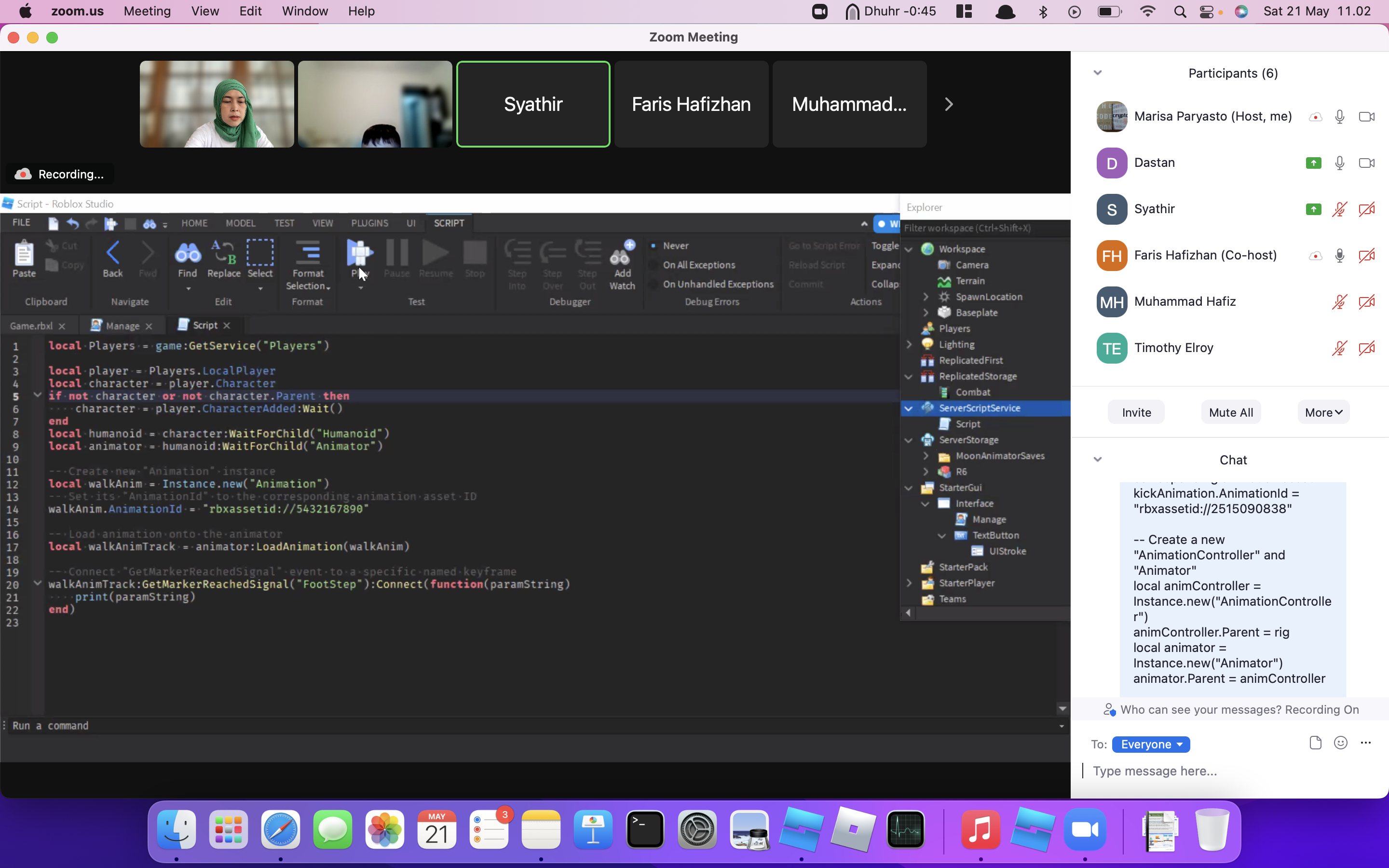
Task: Click Timothy Elroy's muted microphone icon
Action: point(1340,348)
